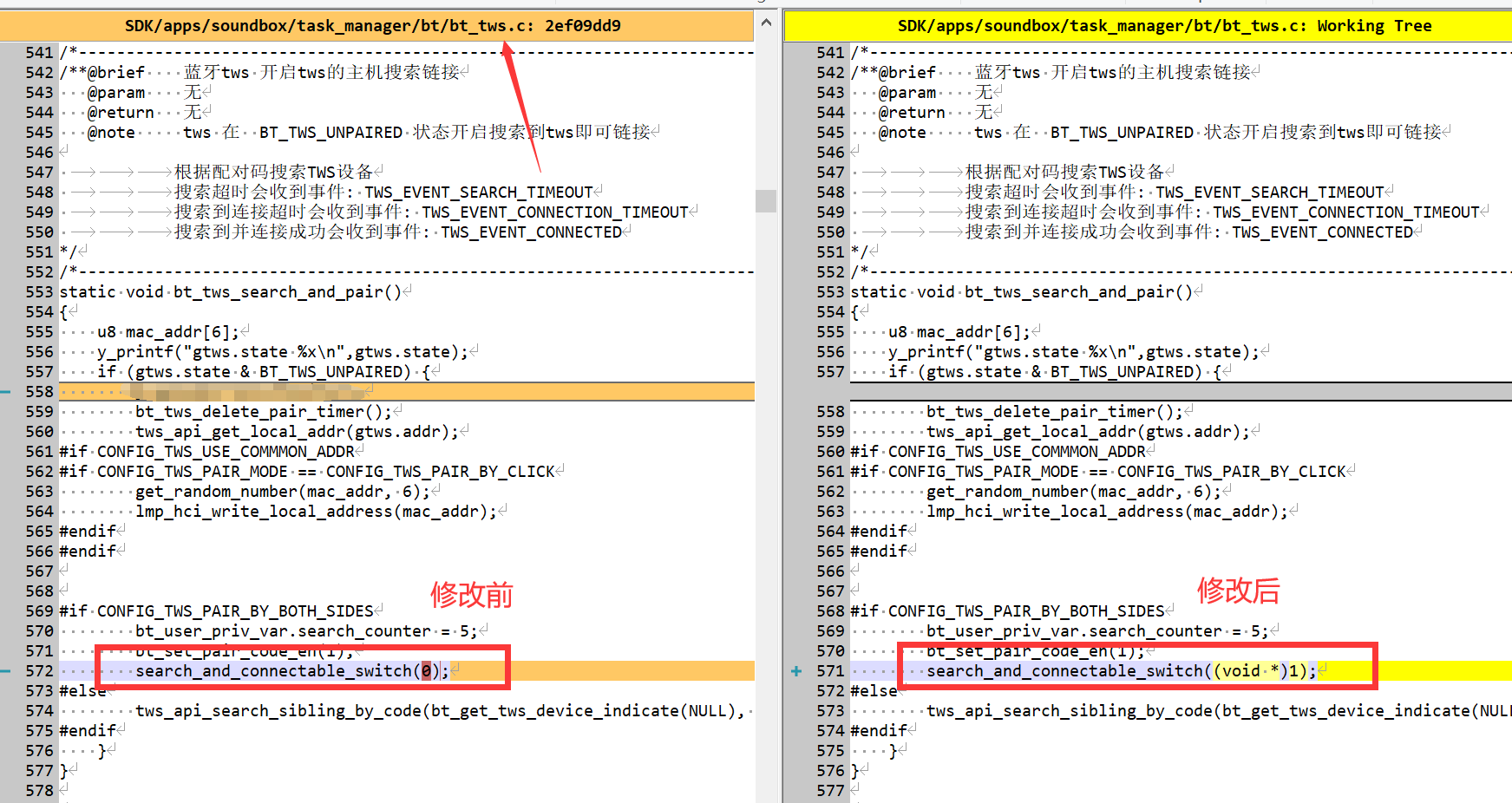
Task: Click left pane line 559 bt_tws_delete_pair_timer();
Action: (x=264, y=412)
